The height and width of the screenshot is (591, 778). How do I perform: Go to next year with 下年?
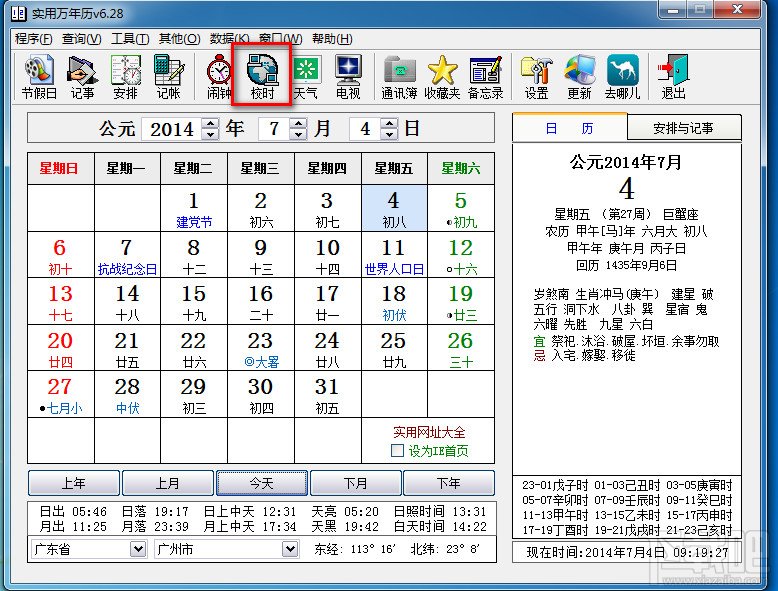(x=449, y=483)
